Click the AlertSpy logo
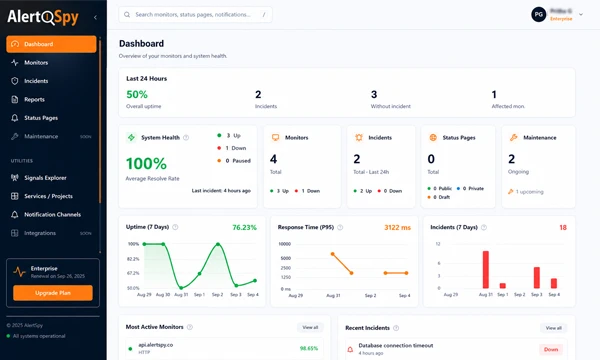The height and width of the screenshot is (360, 600). point(43,17)
